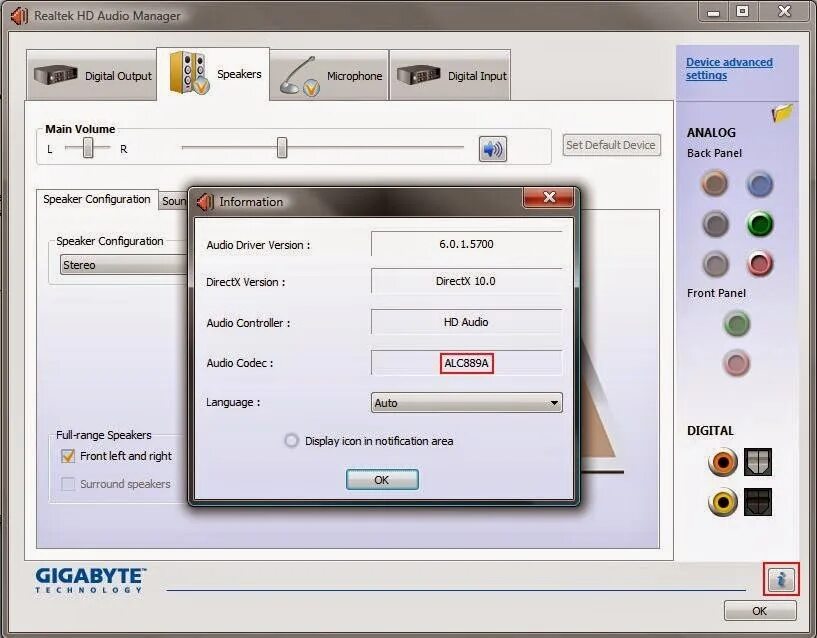Switch to the Digital Input tab
Screen dimensions: 817x638
click(450, 76)
